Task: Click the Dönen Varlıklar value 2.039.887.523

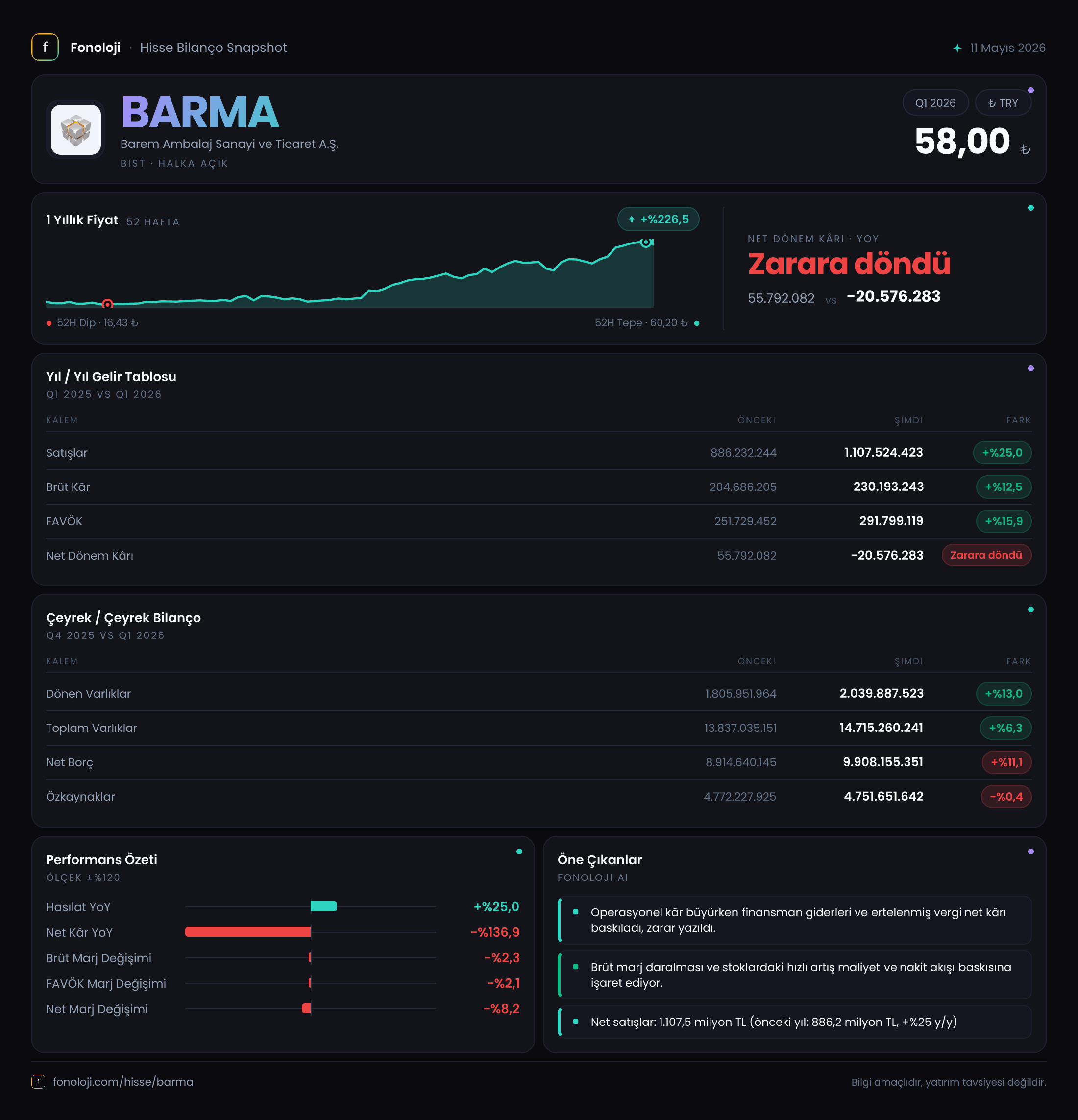Action: click(x=882, y=694)
